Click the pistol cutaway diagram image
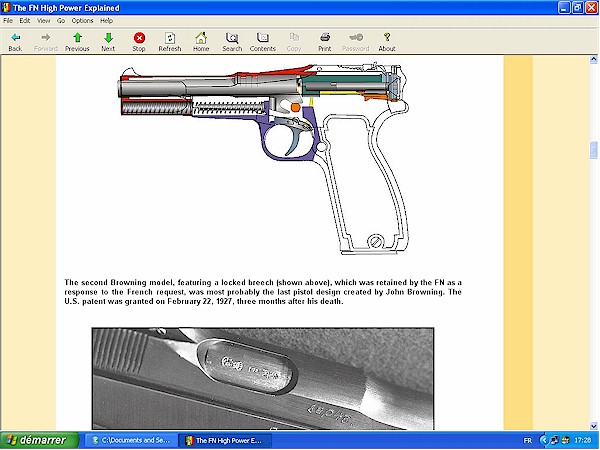 264,158
